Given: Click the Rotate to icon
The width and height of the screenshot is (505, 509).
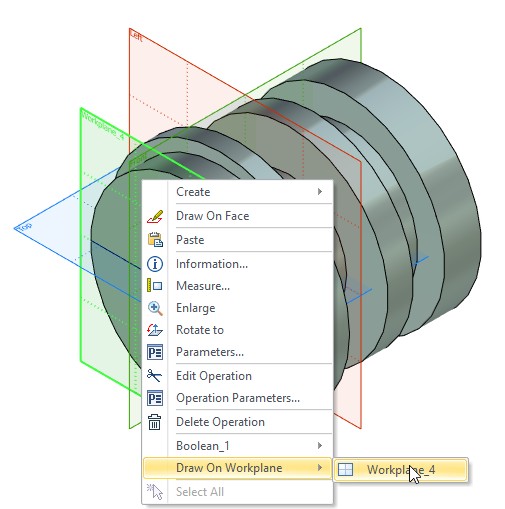Looking at the screenshot, I should [155, 330].
